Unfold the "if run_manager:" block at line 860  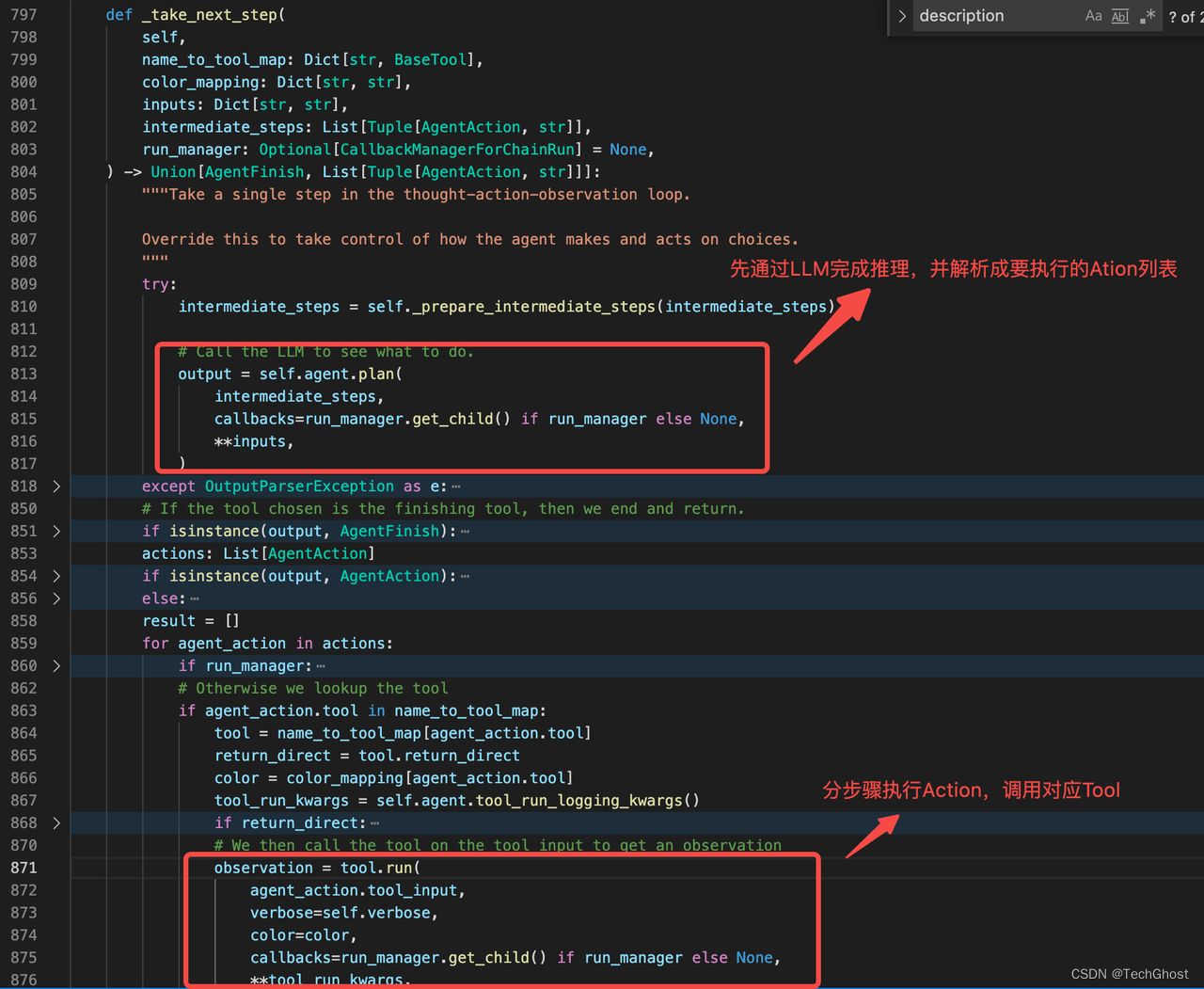(56, 666)
